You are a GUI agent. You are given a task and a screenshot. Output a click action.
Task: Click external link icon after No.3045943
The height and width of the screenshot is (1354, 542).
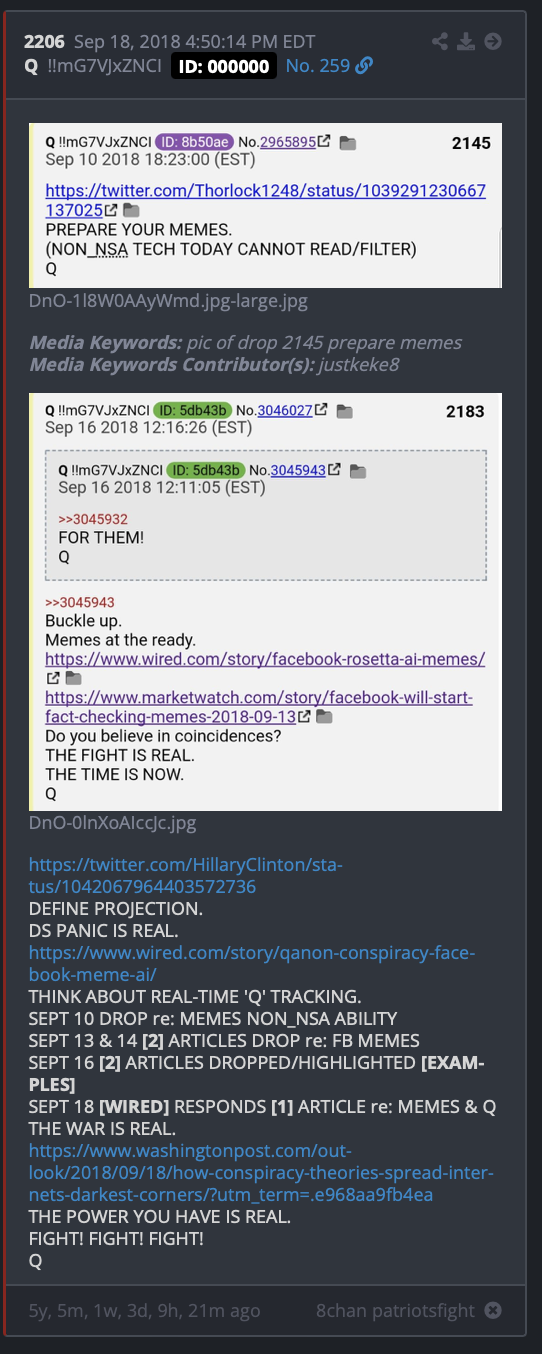click(335, 470)
